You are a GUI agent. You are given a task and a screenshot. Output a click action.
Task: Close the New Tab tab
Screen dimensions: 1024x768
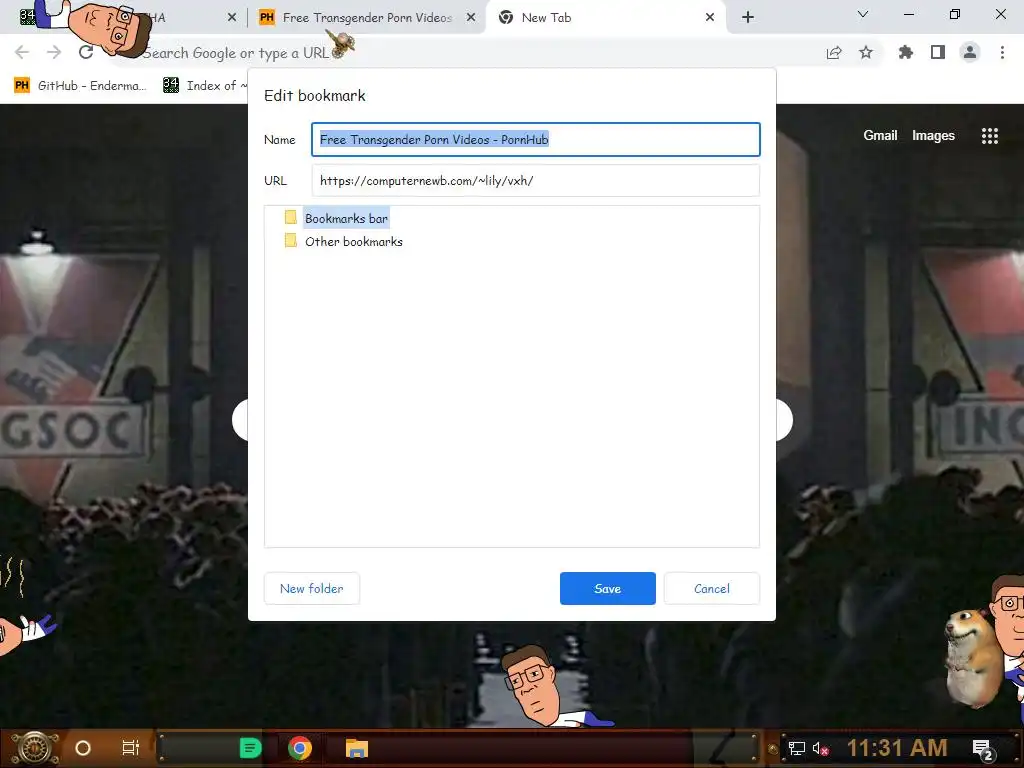pos(710,18)
